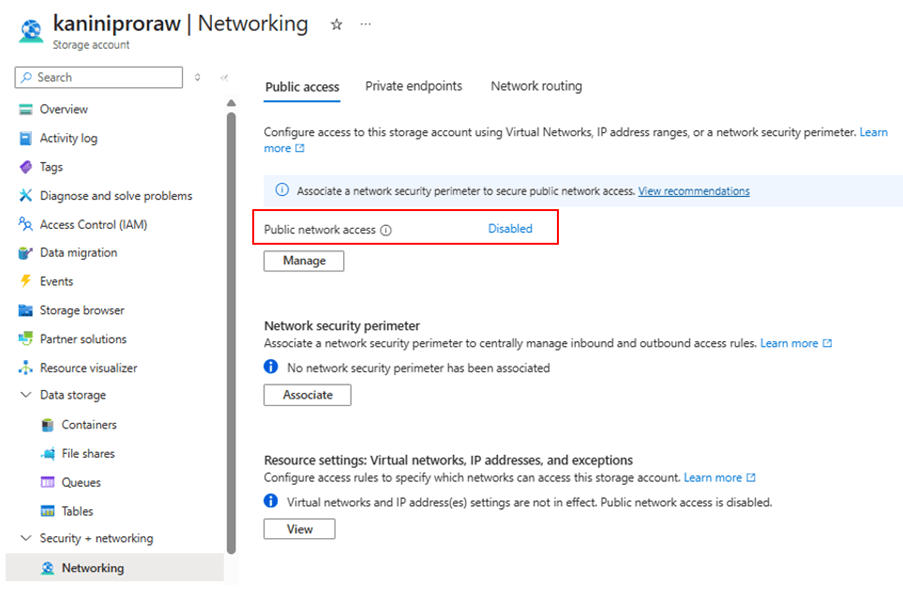
Task: Open the Storage browser icon
Action: point(26,310)
